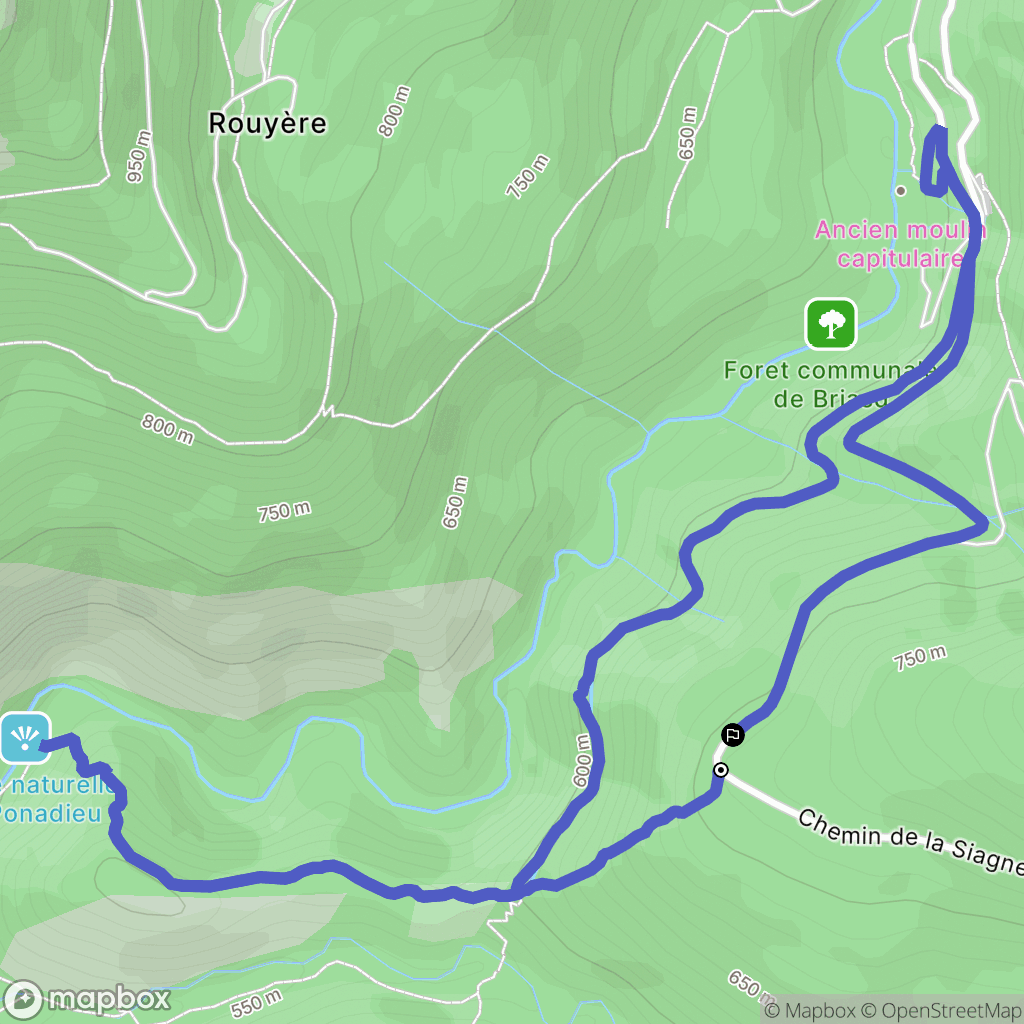1024x1024 pixels.
Task: Click the 550 m contour label
Action: click(x=256, y=1003)
